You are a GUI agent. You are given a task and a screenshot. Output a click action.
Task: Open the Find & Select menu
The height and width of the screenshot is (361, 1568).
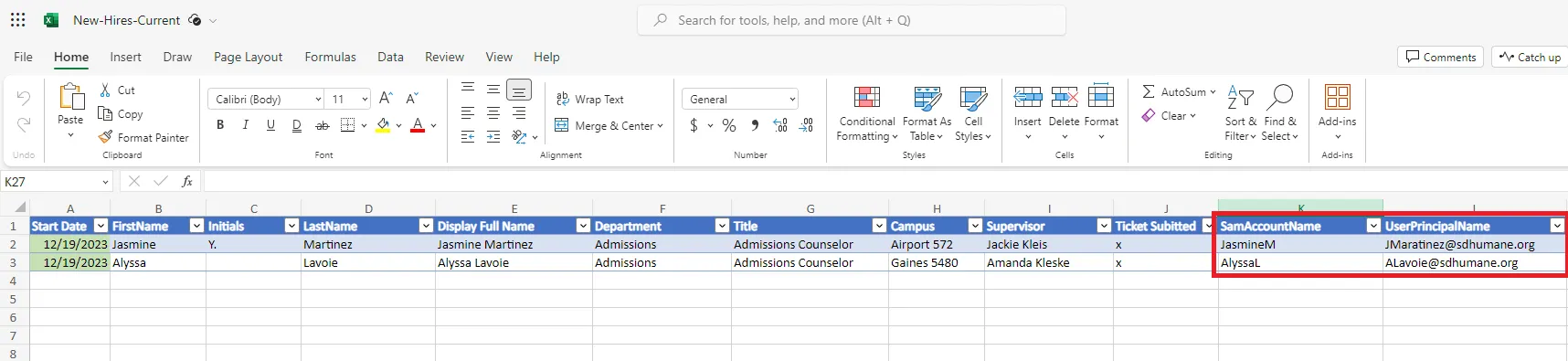pos(1279,113)
